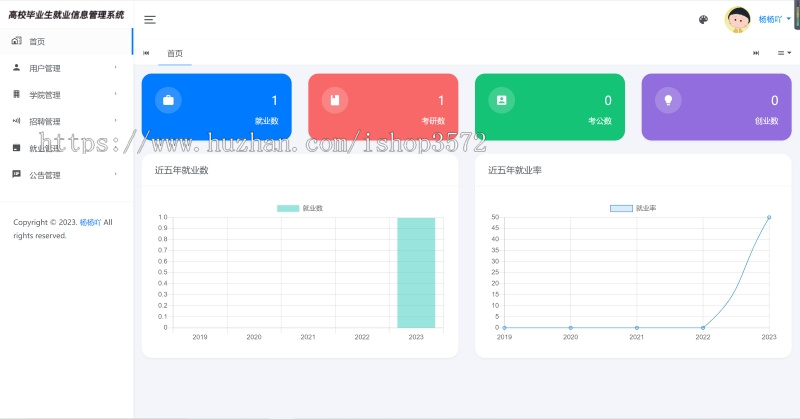Screen dimensions: 800x419
Task: Toggle the 就业率 legend swatch in line chart
Action: point(621,208)
